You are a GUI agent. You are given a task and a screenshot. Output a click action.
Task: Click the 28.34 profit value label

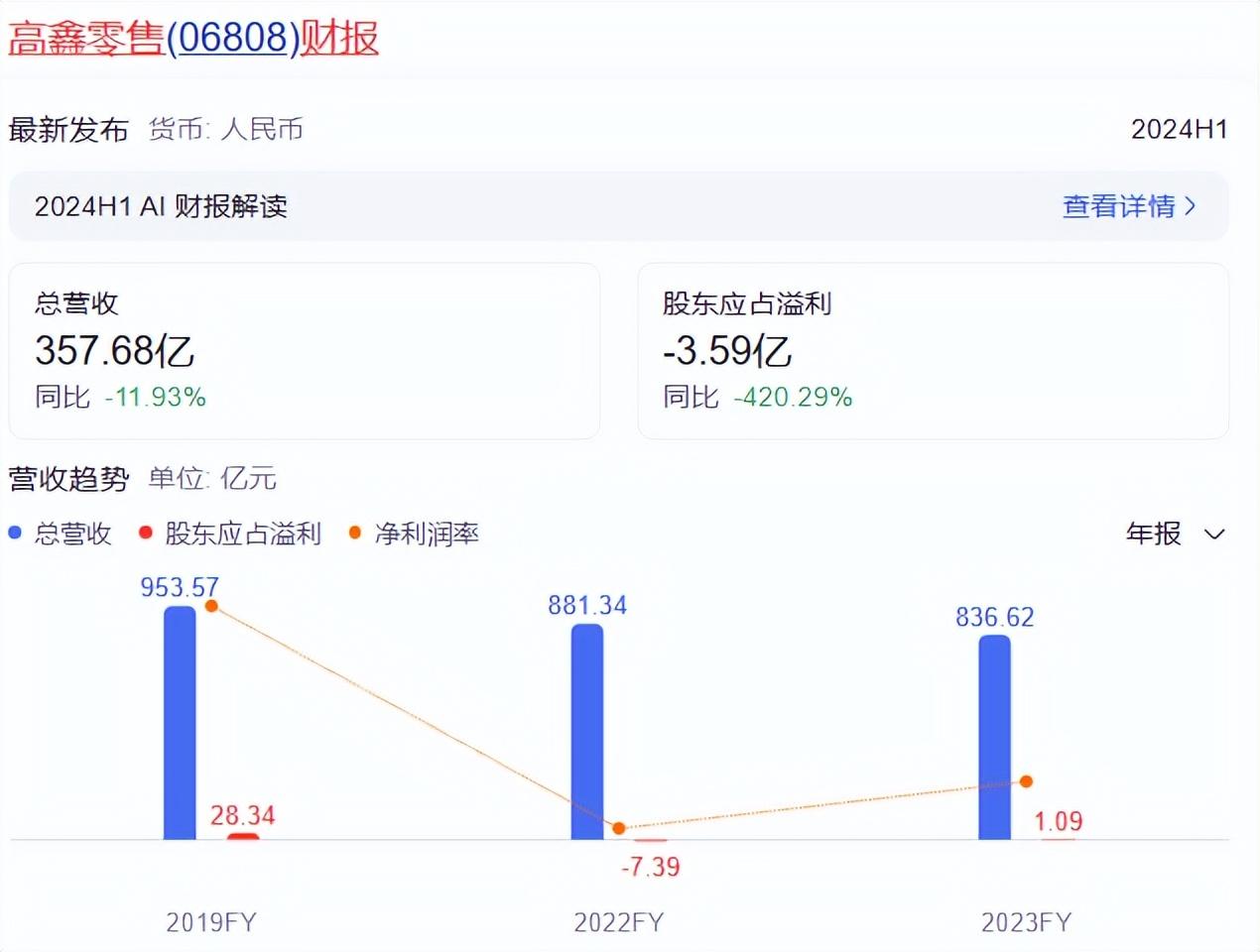243,815
